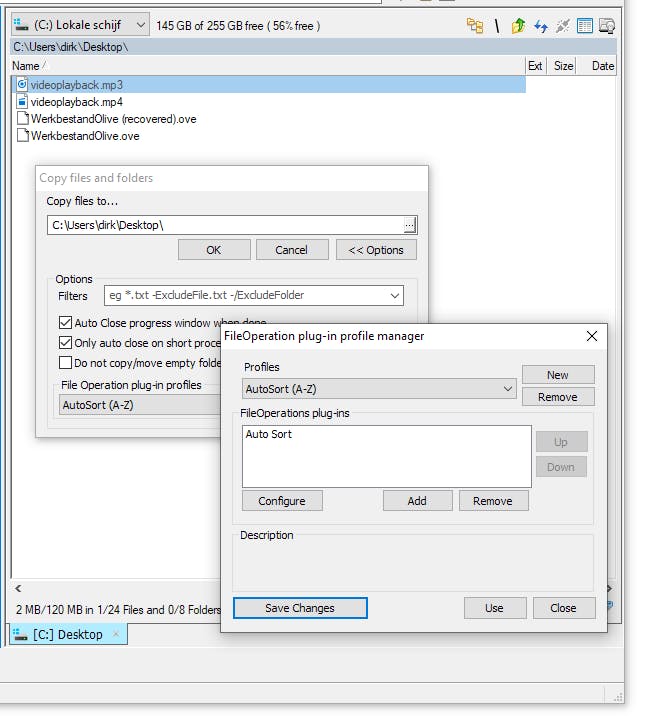Toggle the details view mode icon

585,26
